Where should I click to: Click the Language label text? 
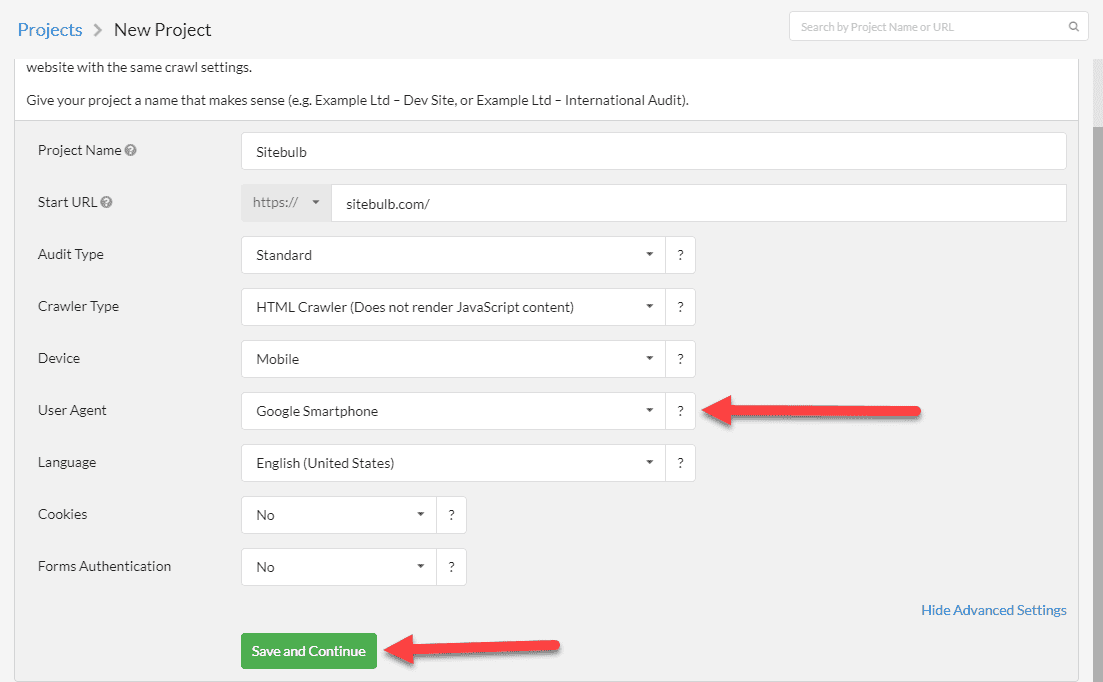click(67, 463)
